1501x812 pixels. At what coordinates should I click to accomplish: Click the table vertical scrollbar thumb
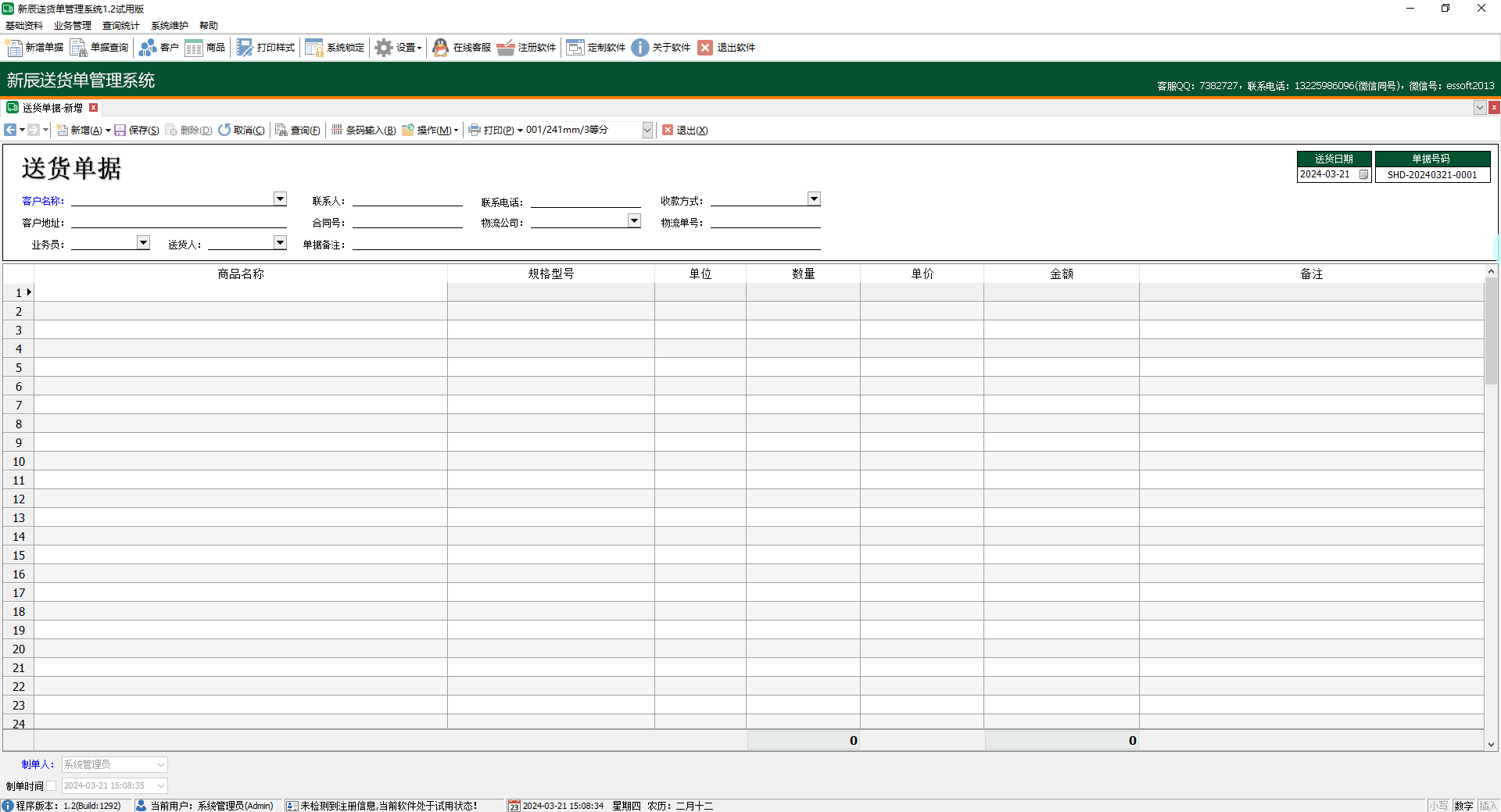pos(1491,331)
